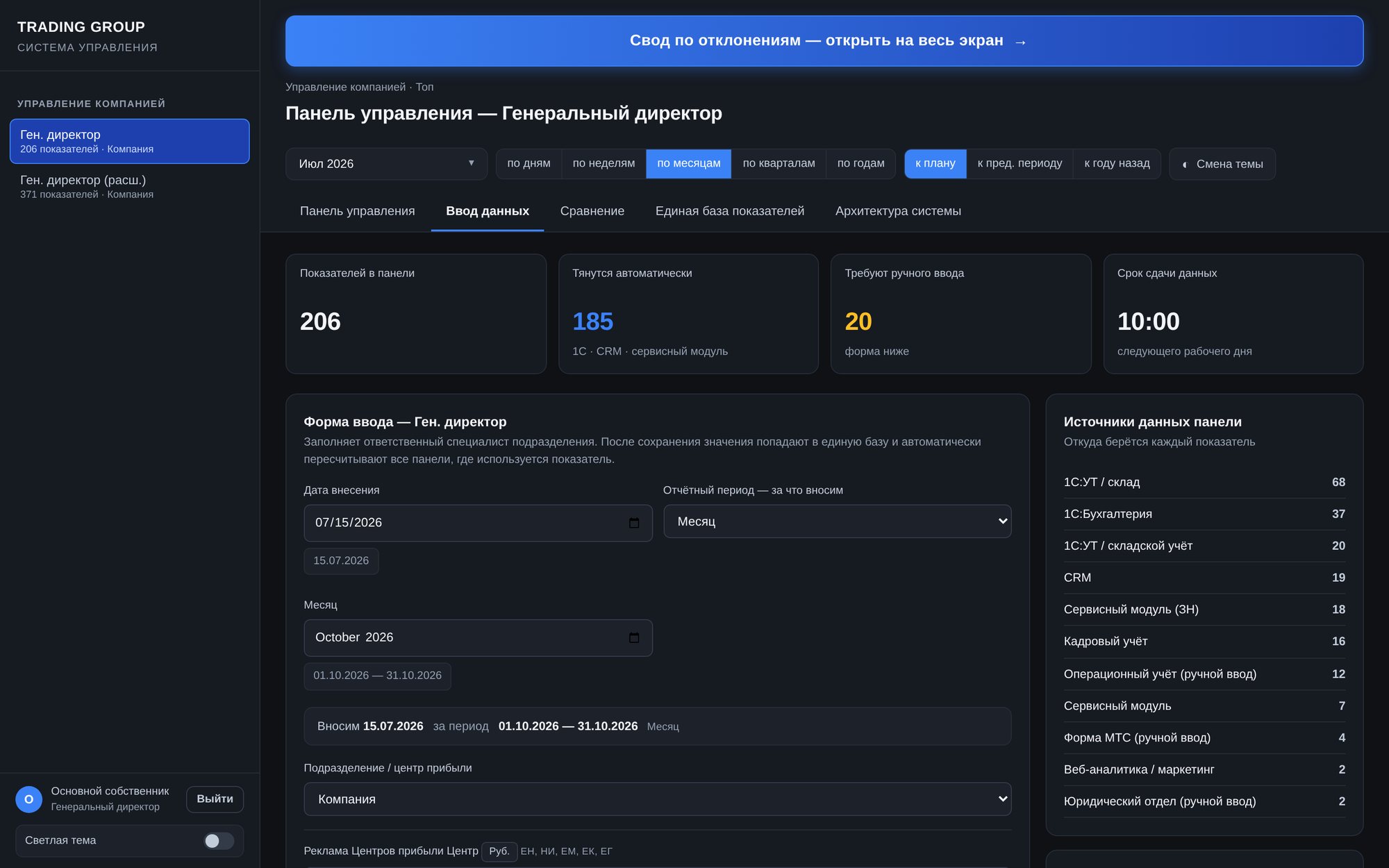Click Юридический отдел (ручной ввод) row

[x=1204, y=801]
